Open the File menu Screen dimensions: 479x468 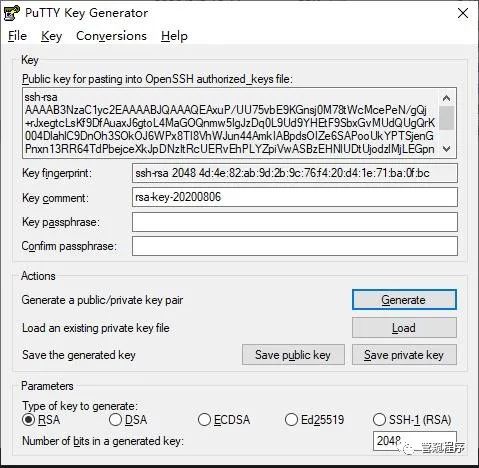17,36
